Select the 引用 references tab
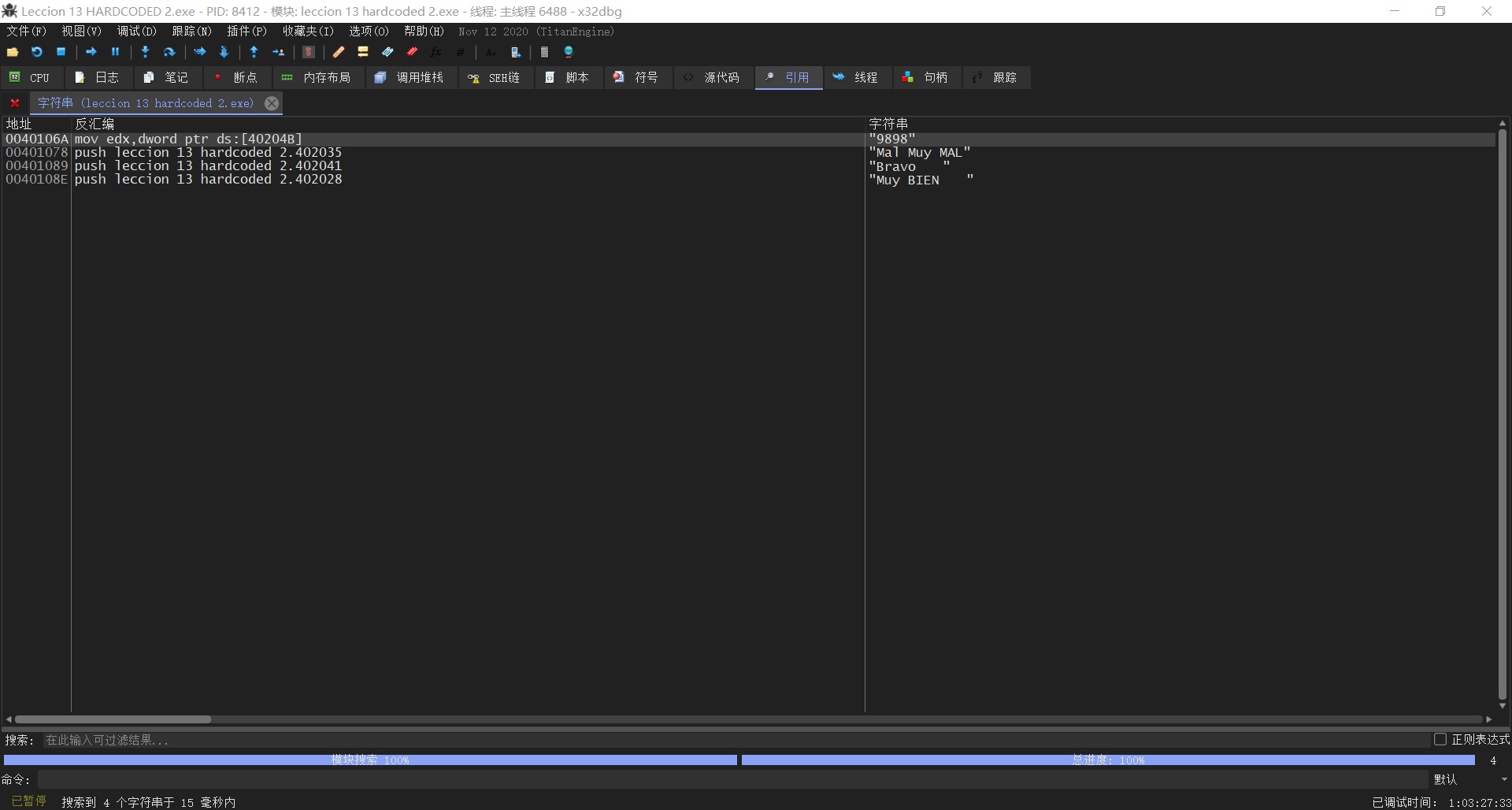The width and height of the screenshot is (1512, 810). [x=788, y=77]
